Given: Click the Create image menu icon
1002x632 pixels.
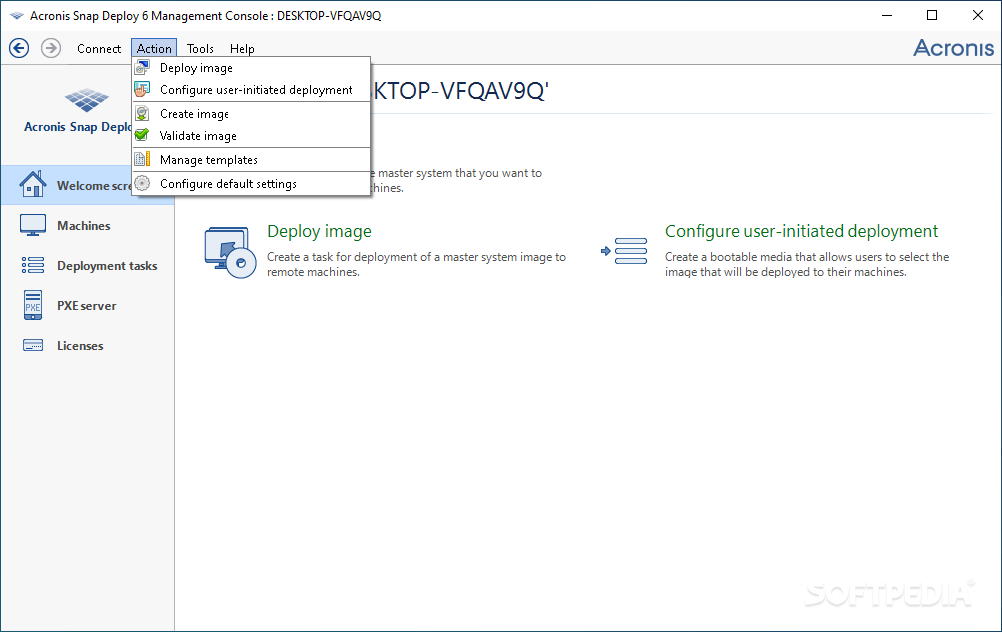Looking at the screenshot, I should pyautogui.click(x=142, y=114).
